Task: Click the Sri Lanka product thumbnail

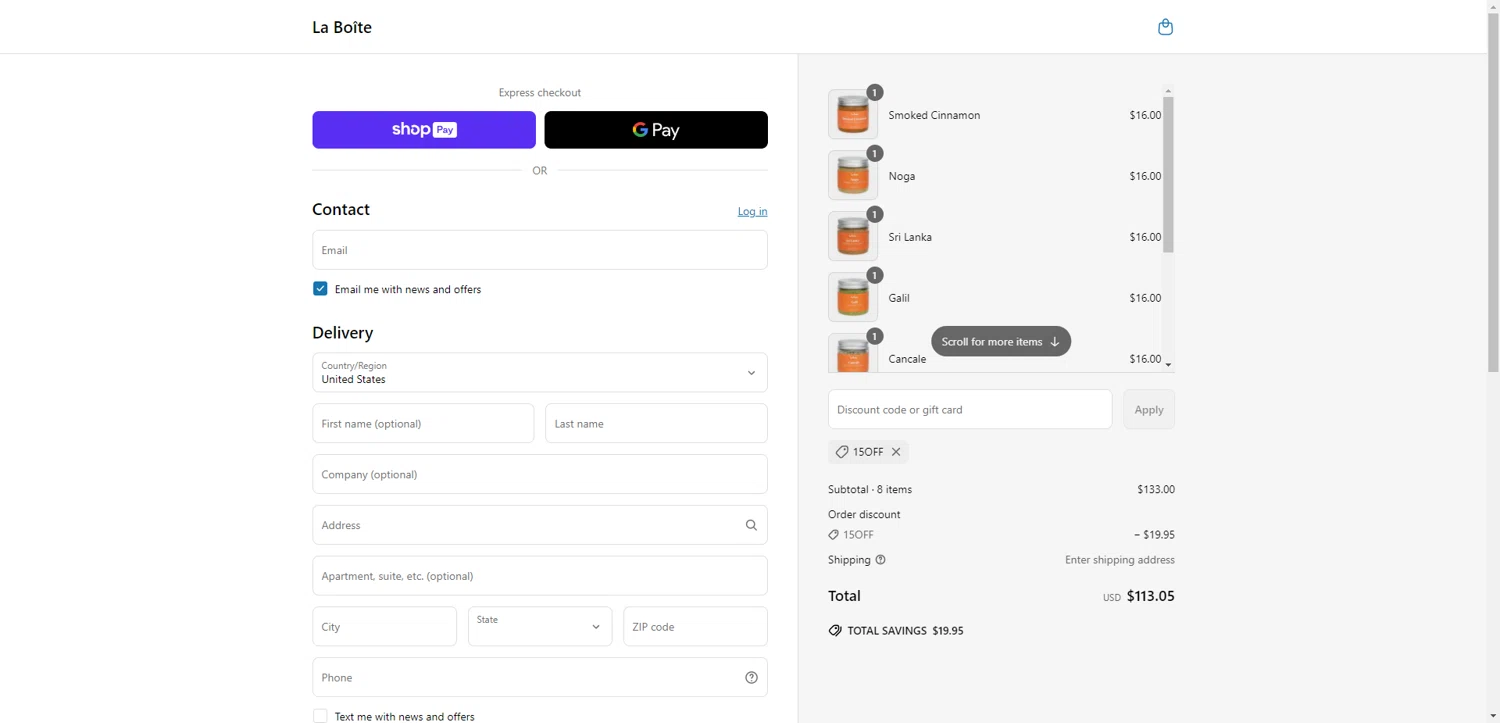Action: coord(853,236)
